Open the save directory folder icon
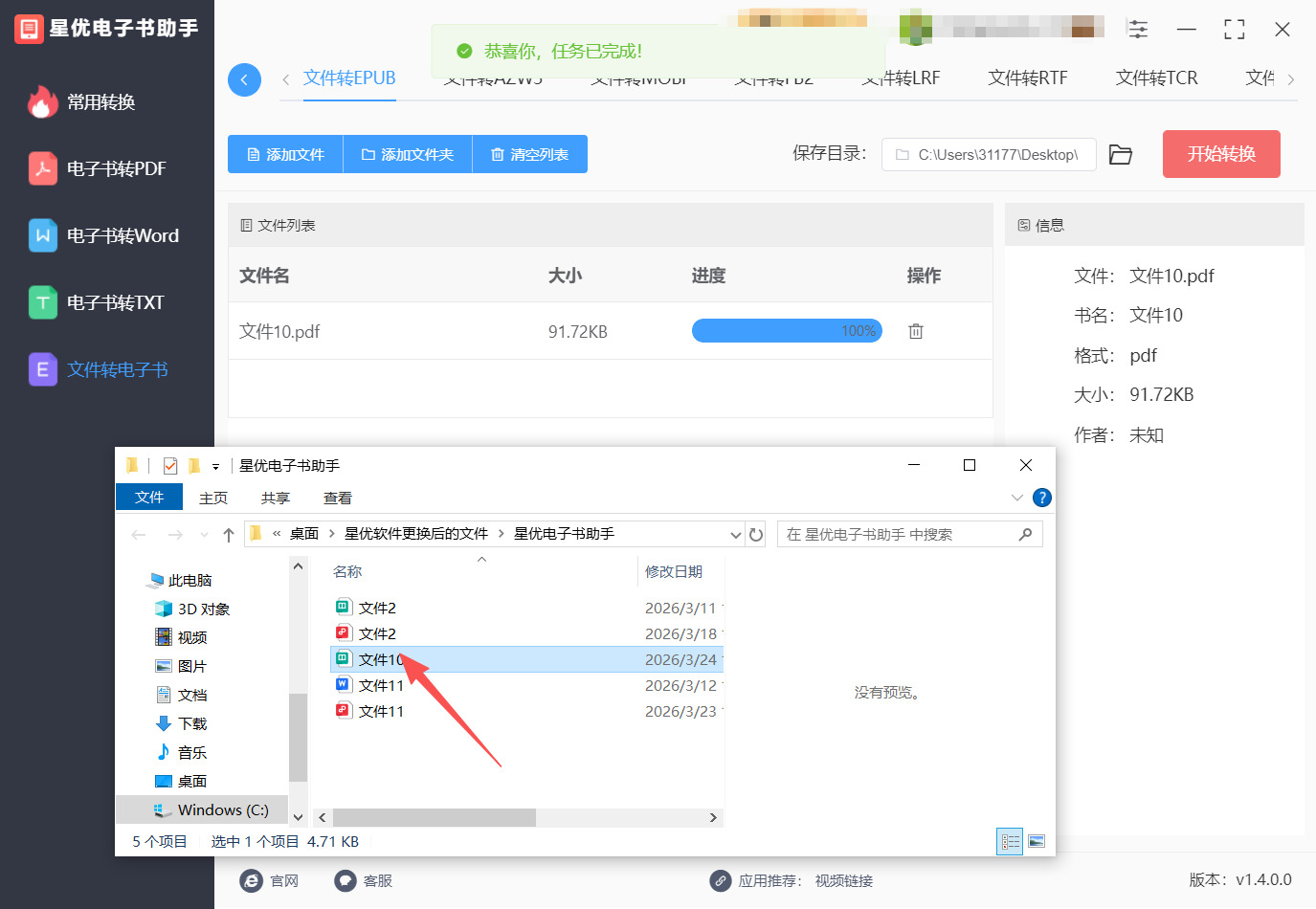 (x=1121, y=154)
